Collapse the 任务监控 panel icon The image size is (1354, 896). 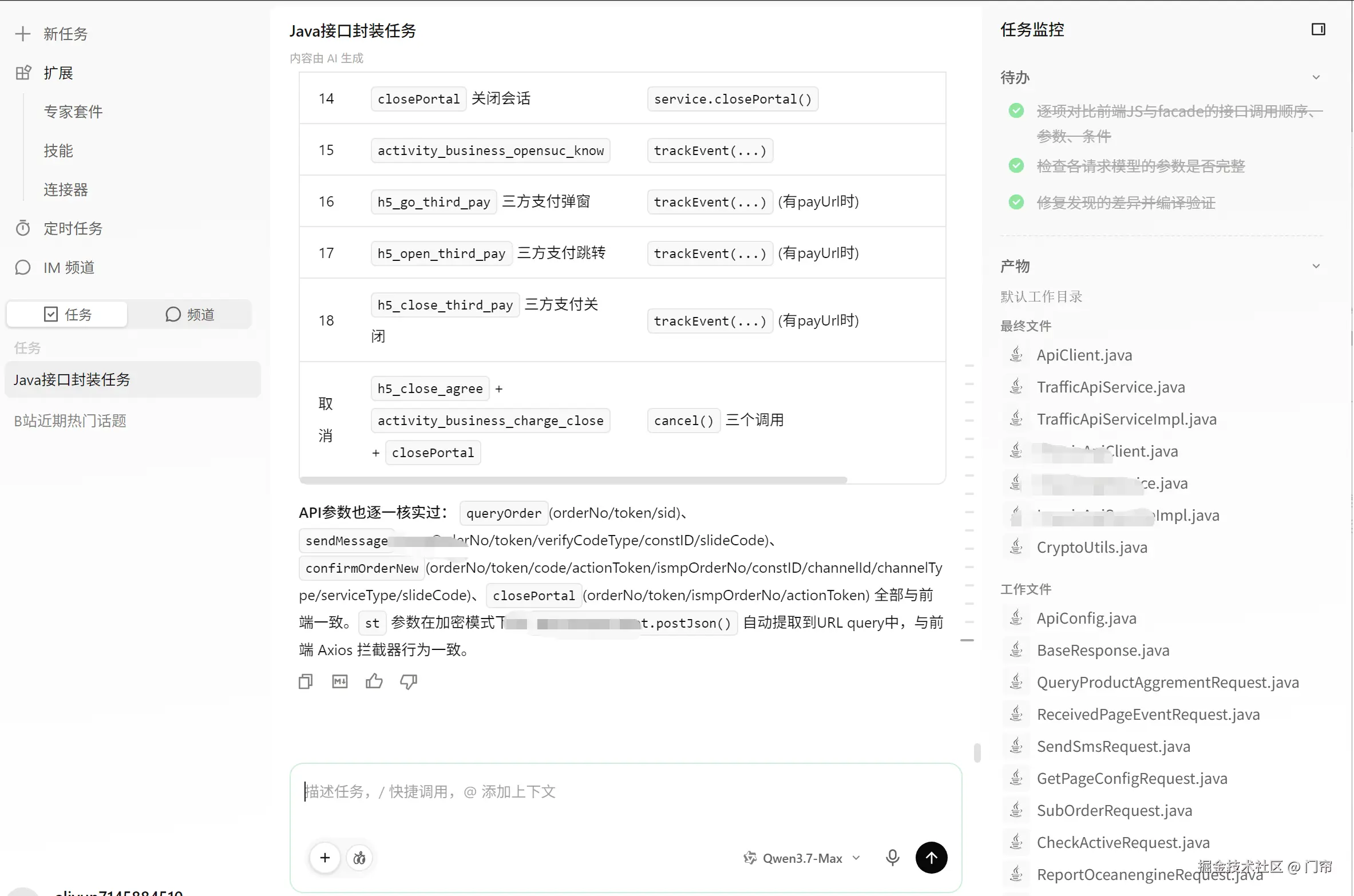point(1318,29)
